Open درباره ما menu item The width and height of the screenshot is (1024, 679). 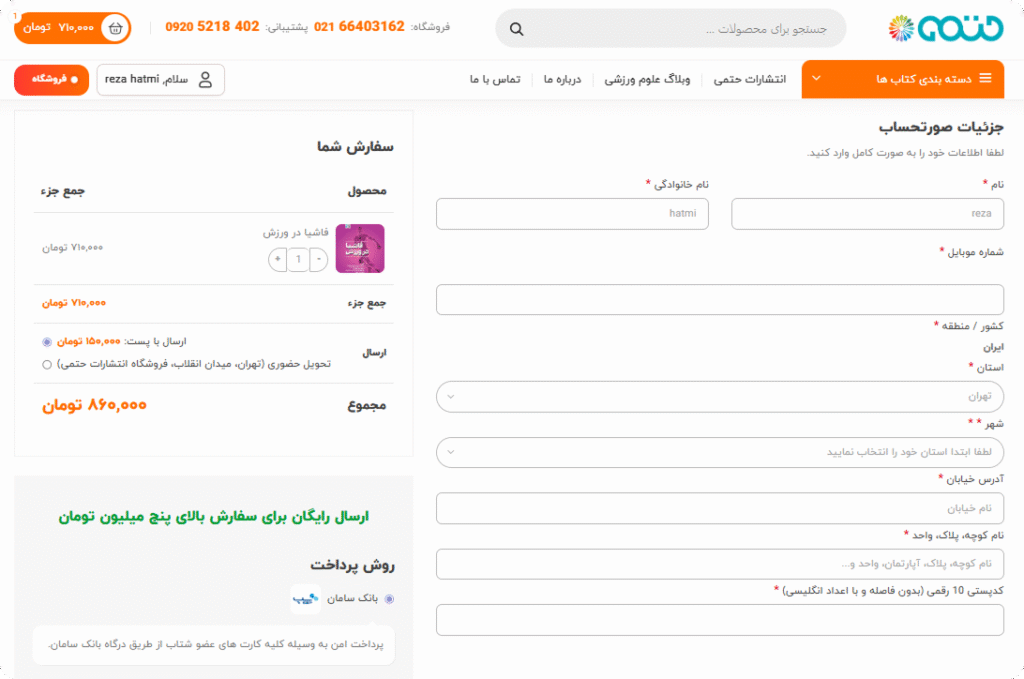pyautogui.click(x=562, y=79)
